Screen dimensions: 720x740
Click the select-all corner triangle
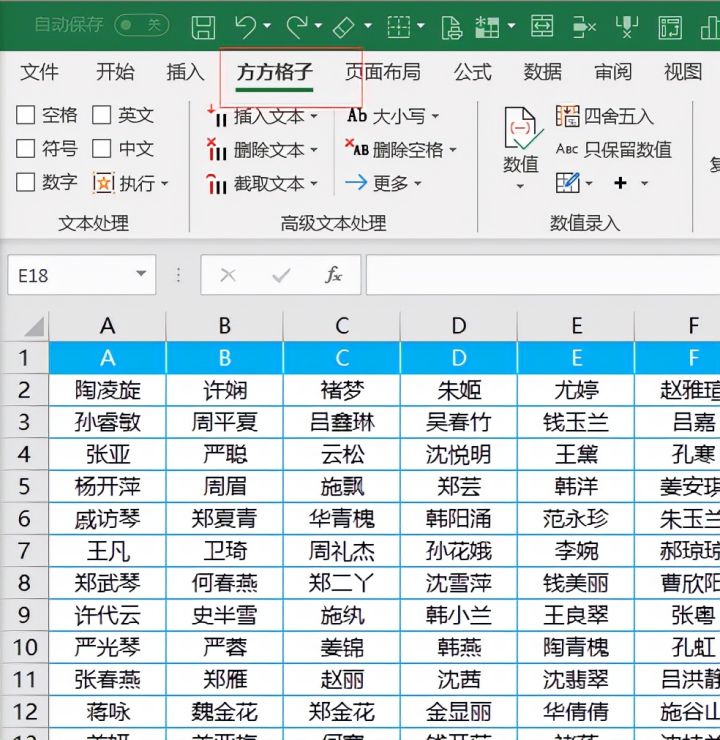point(34,327)
